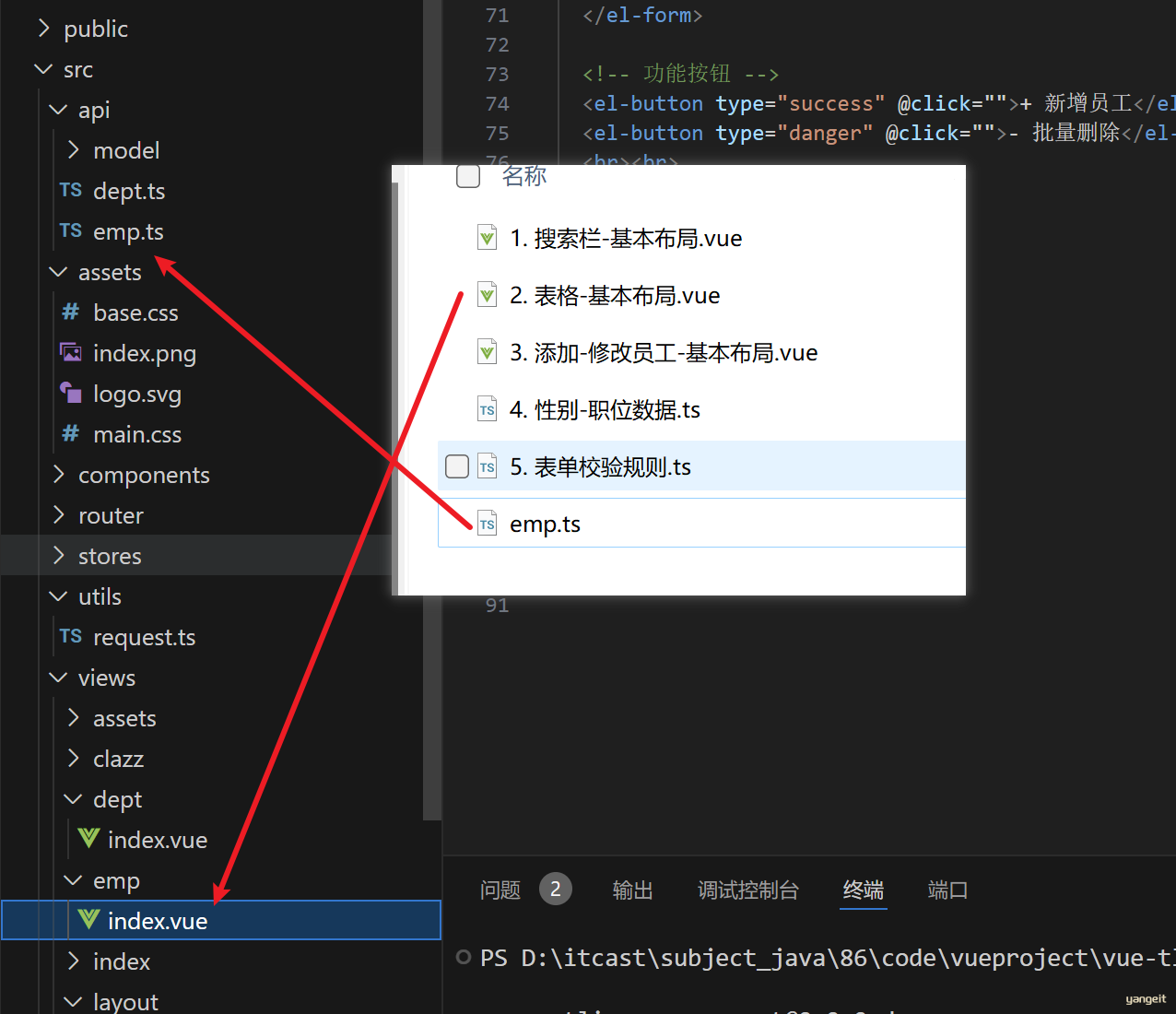This screenshot has height=1014, width=1176.
Task: Click editor line number 74
Action: (497, 103)
